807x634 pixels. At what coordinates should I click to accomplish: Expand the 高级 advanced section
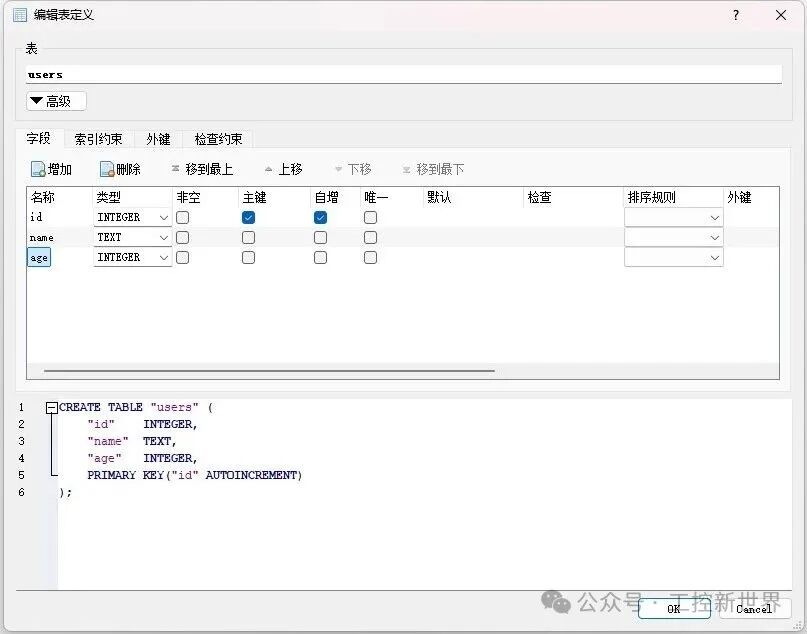[x=56, y=101]
